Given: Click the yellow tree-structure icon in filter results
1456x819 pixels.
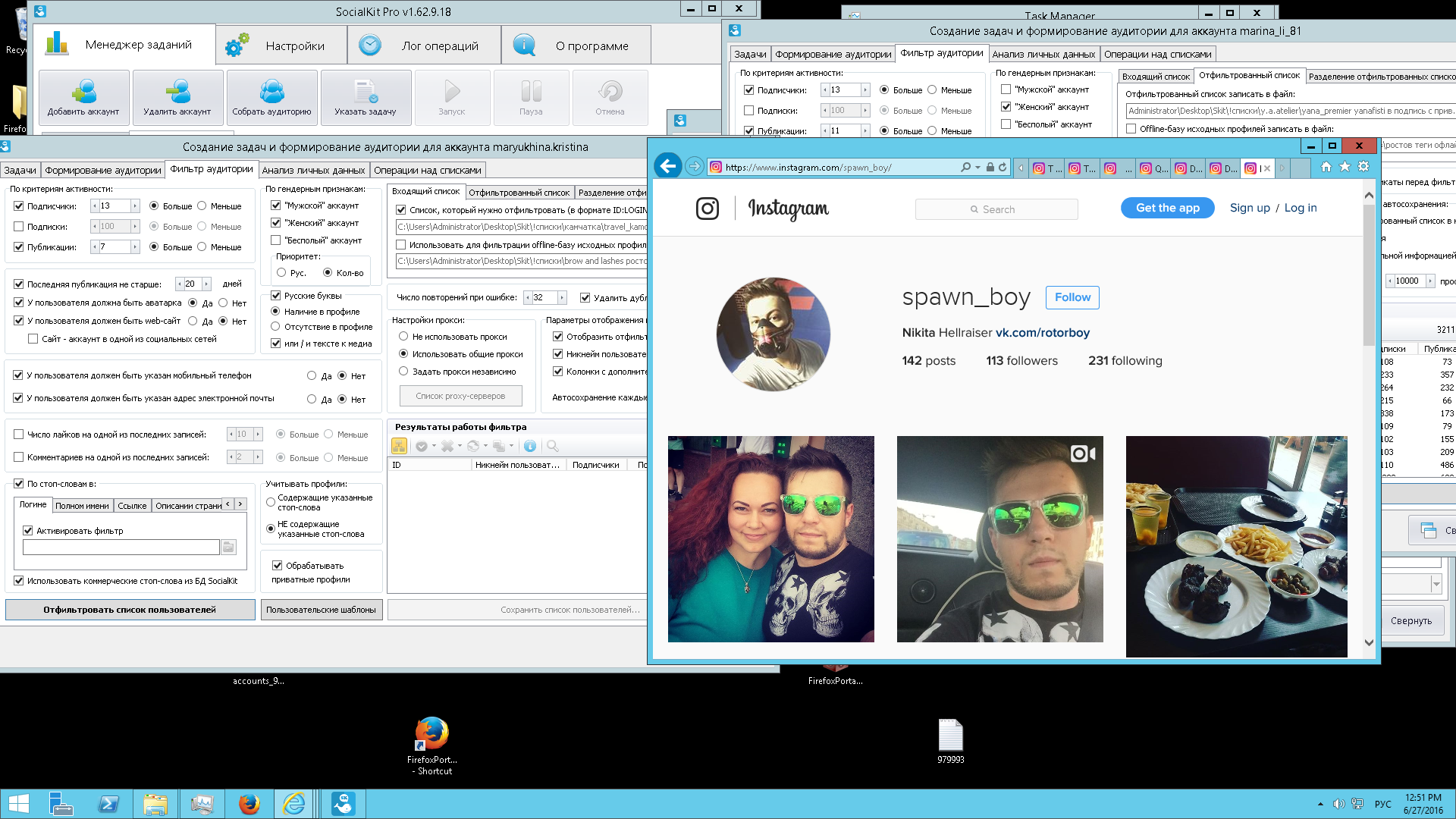Looking at the screenshot, I should [399, 446].
